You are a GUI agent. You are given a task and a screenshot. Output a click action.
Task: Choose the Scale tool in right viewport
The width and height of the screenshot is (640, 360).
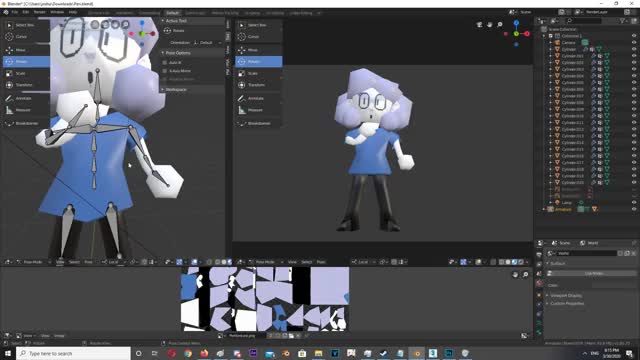[x=259, y=73]
